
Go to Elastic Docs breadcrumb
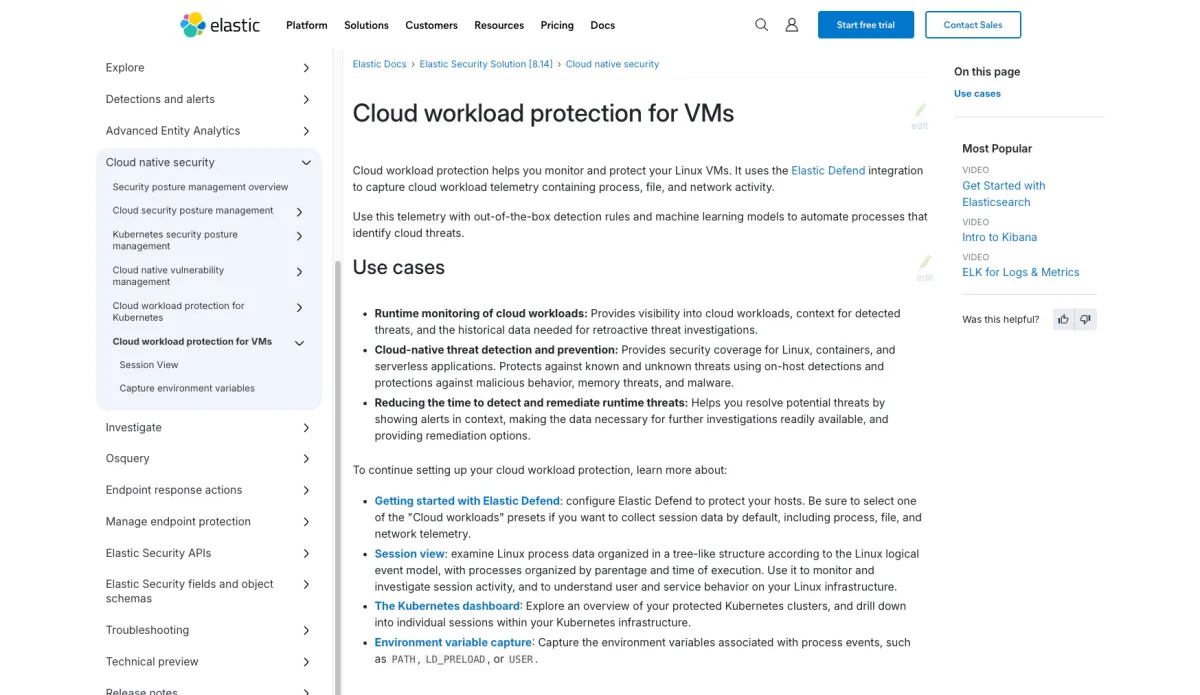coord(379,64)
